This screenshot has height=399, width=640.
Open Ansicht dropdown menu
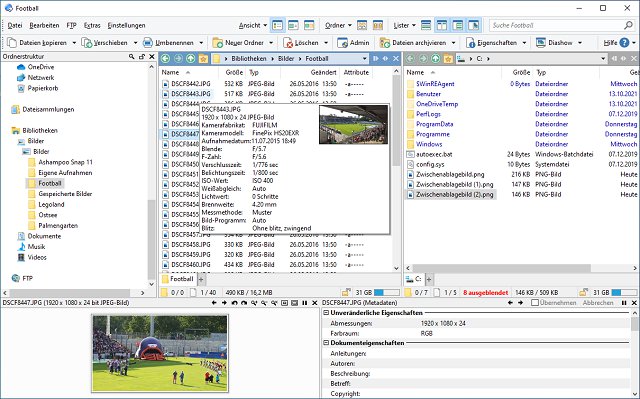[x=253, y=25]
